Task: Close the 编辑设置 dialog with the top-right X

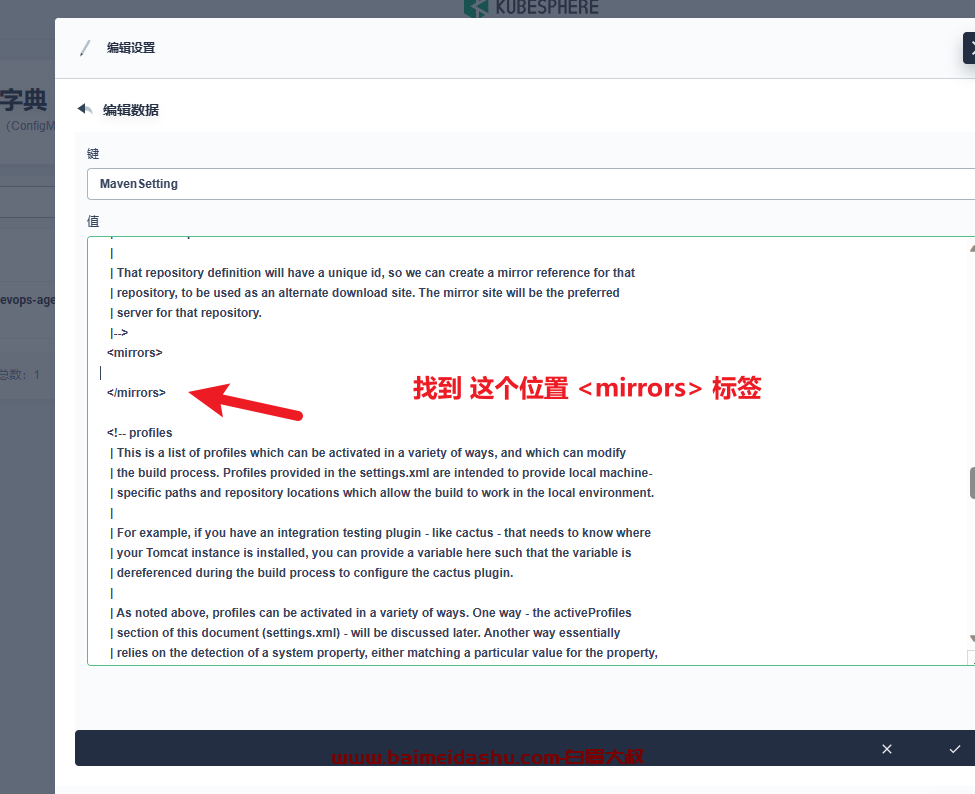Action: tap(971, 48)
